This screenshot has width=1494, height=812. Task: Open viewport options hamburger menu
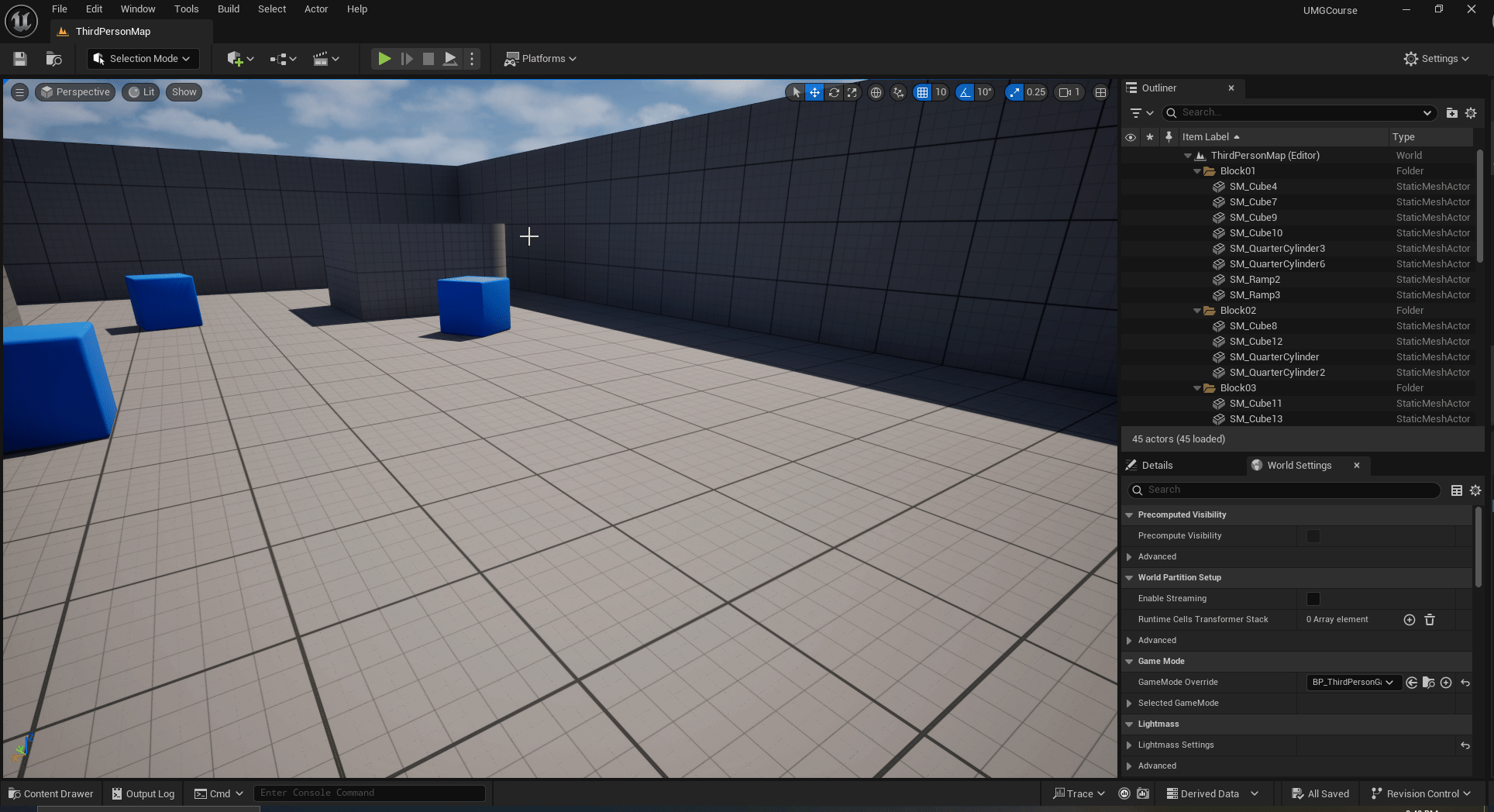point(20,92)
